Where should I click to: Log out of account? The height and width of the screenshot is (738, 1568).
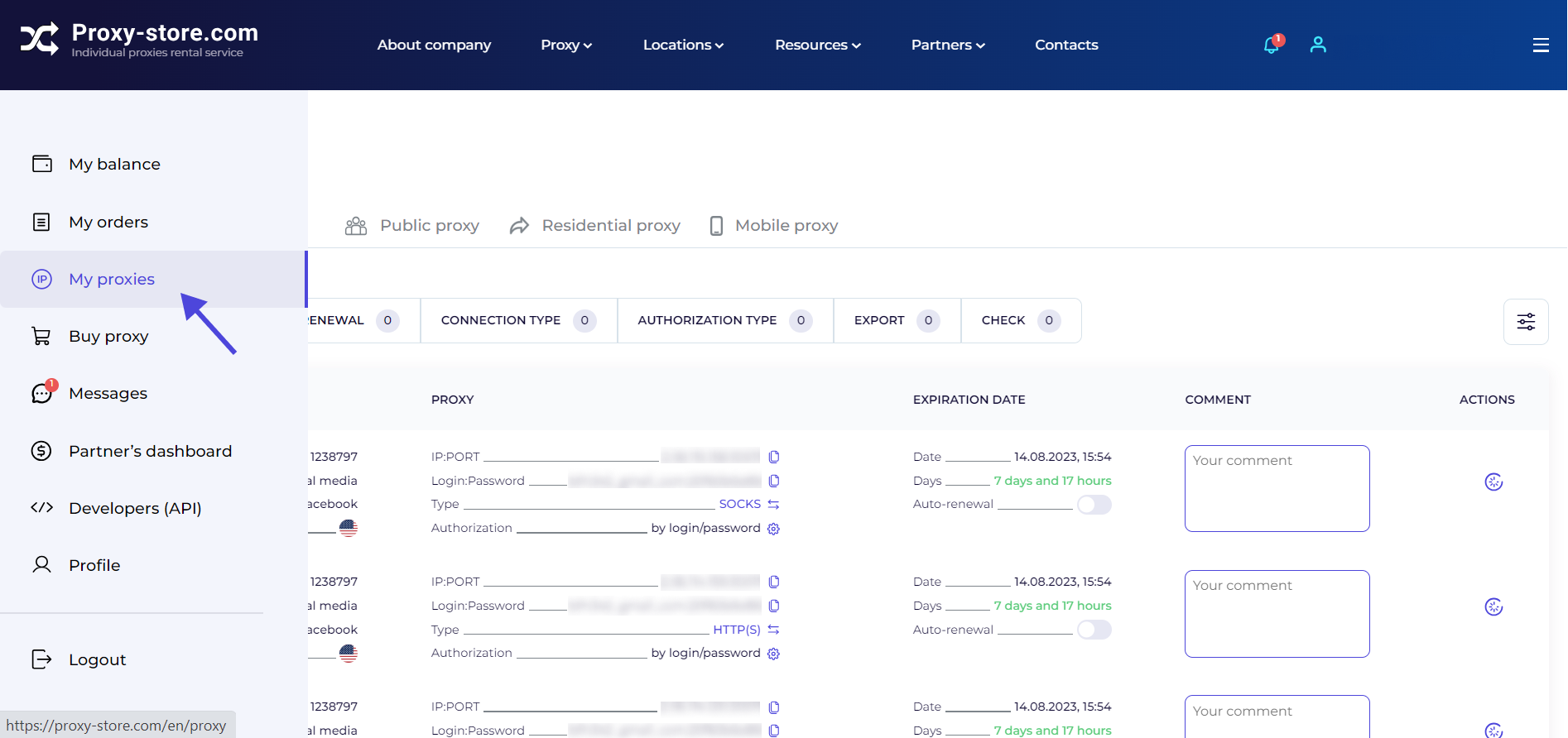coord(97,659)
